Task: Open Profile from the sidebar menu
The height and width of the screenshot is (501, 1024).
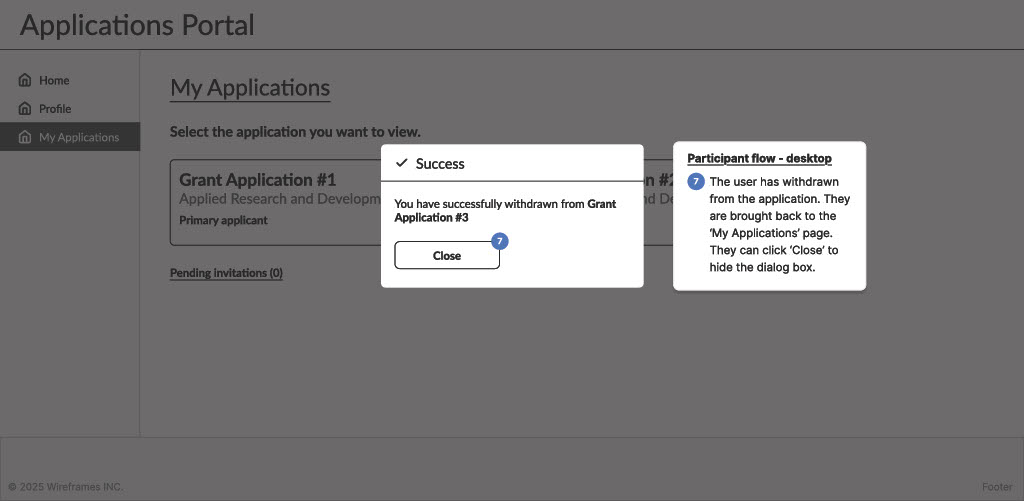Action: [x=55, y=108]
